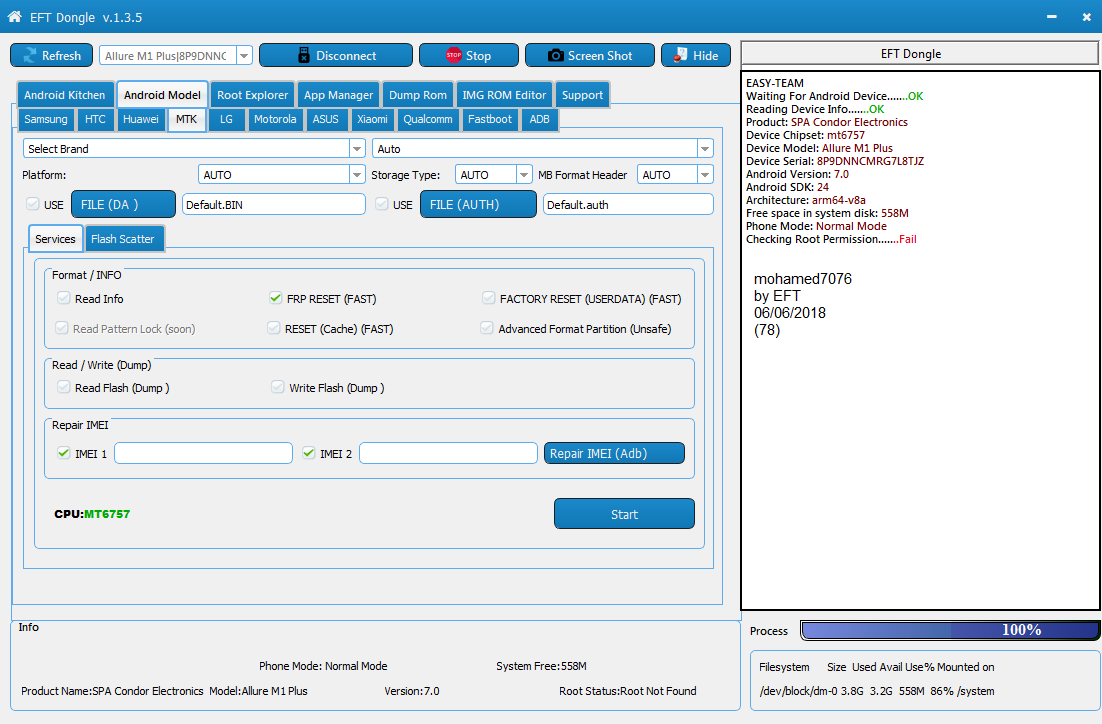
Task: Switch to Flash Scatter sub-tab
Action: tap(122, 239)
